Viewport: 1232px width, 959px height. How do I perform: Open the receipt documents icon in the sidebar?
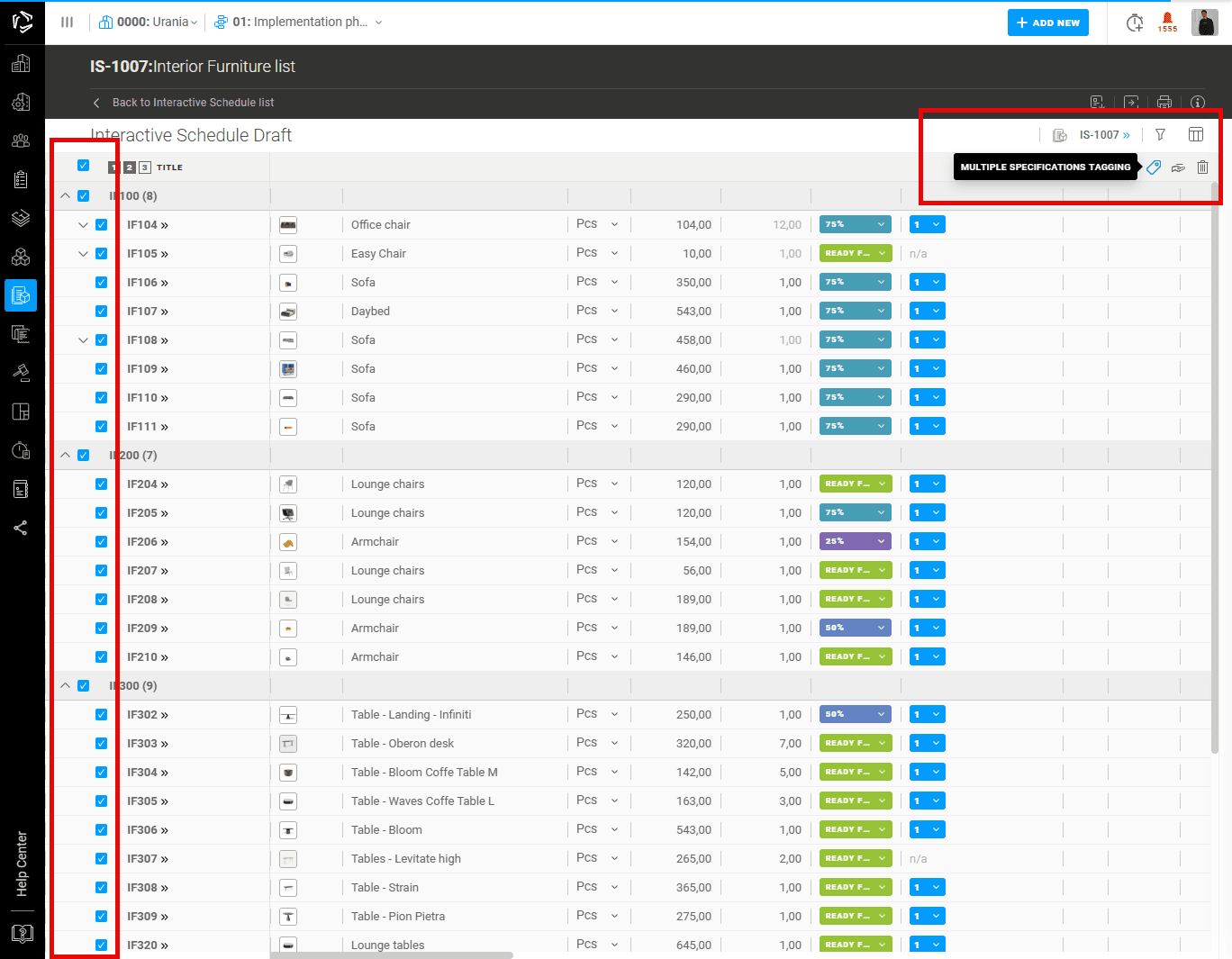pyautogui.click(x=21, y=334)
